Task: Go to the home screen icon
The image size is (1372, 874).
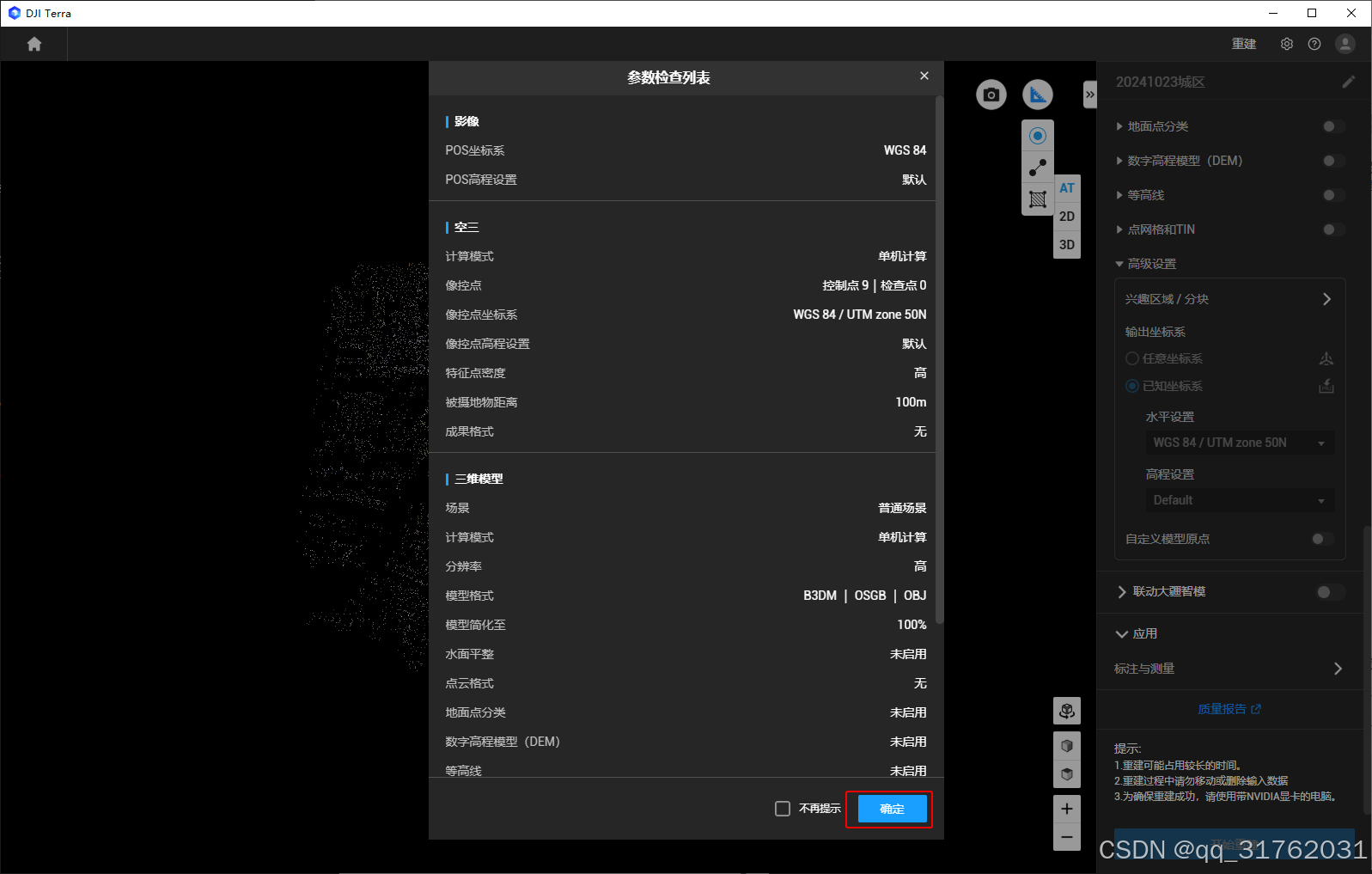Action: 34,44
